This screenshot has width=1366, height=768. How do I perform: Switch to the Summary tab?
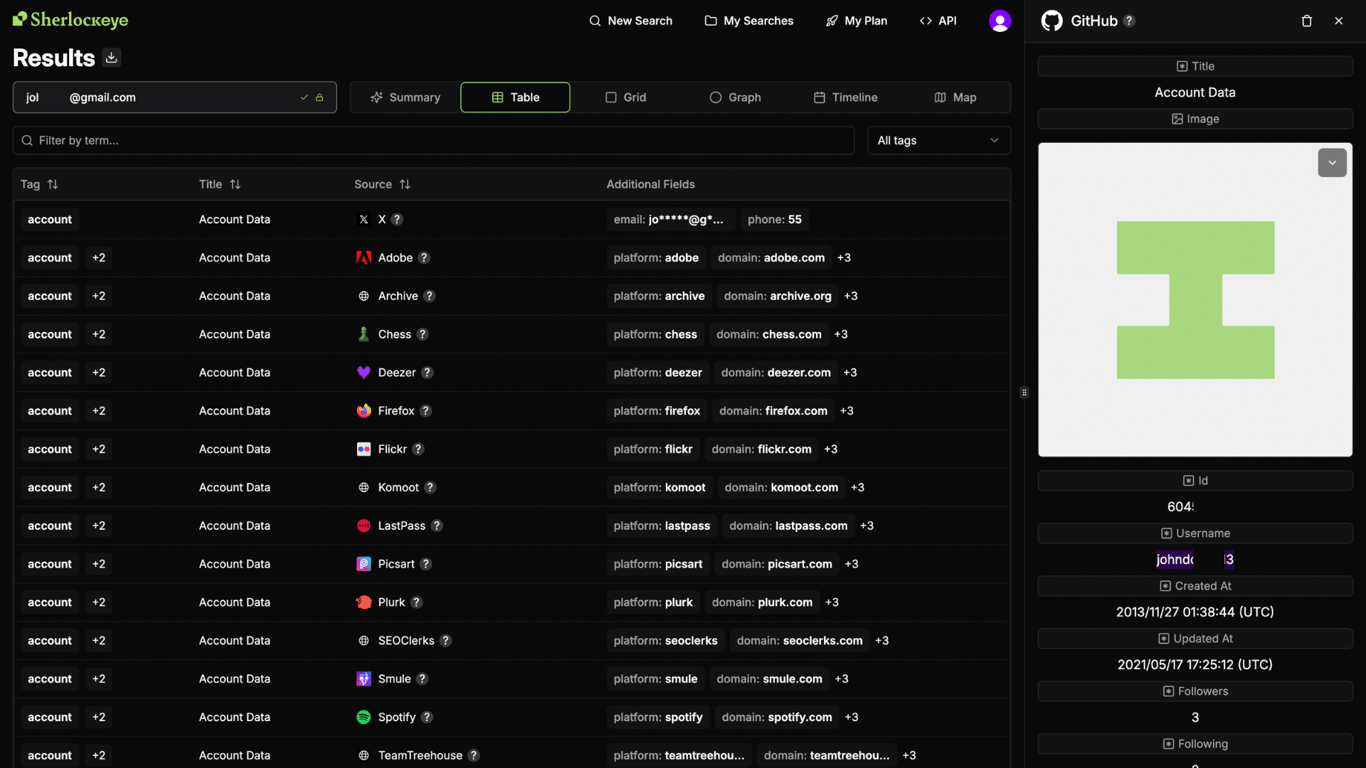tap(405, 97)
